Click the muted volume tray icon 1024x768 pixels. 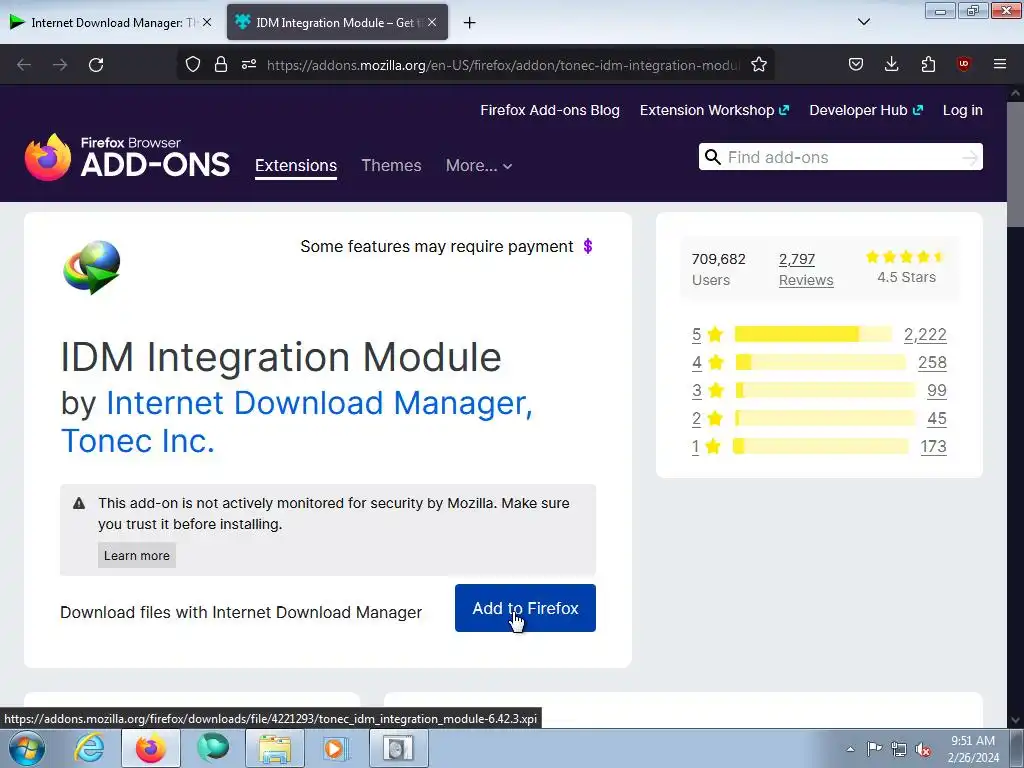(x=923, y=749)
